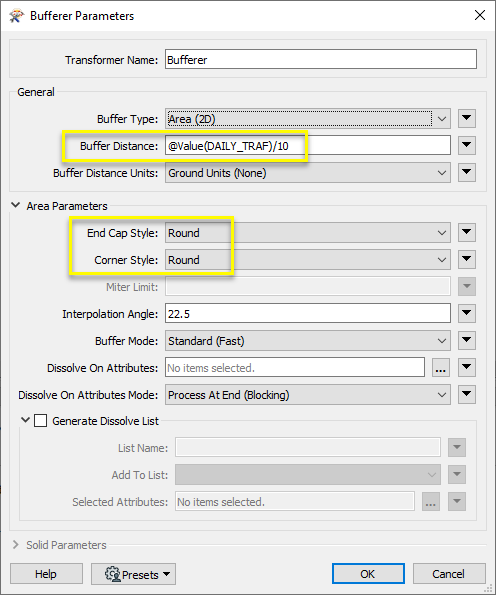496x595 pixels.
Task: Open the arrow menu beside Corner Style
Action: 466,260
